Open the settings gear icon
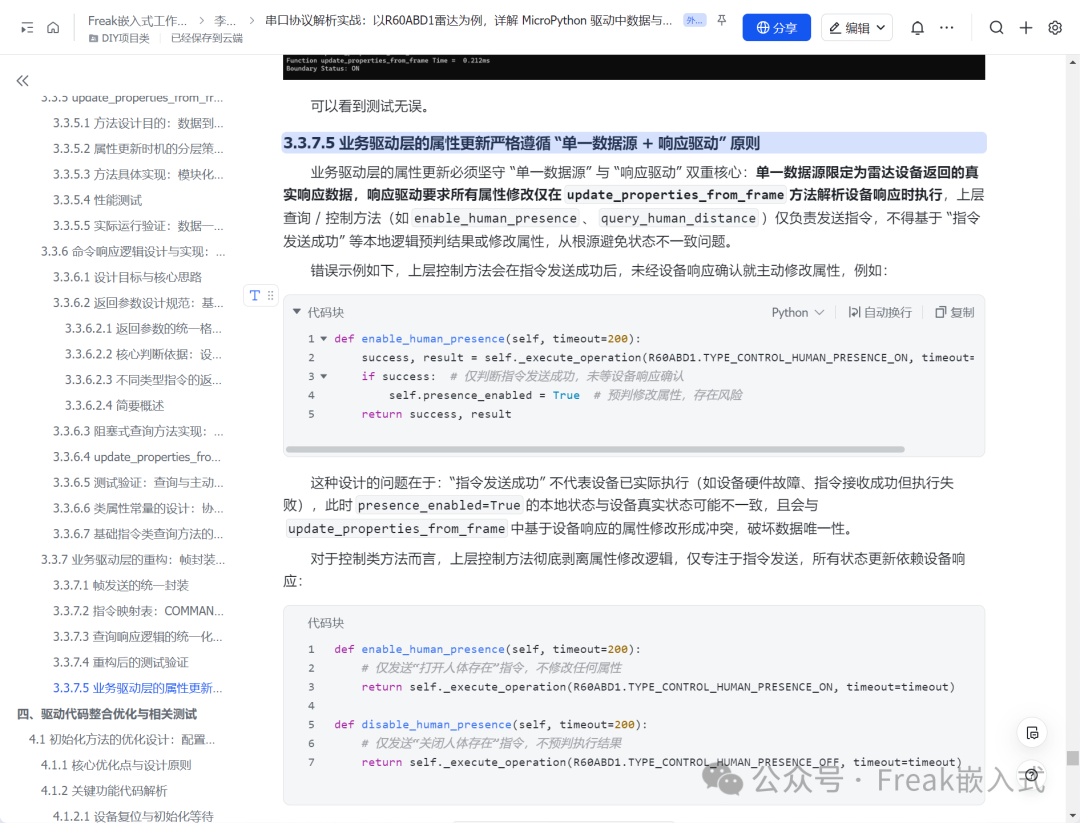The width and height of the screenshot is (1080, 823). 1055,28
